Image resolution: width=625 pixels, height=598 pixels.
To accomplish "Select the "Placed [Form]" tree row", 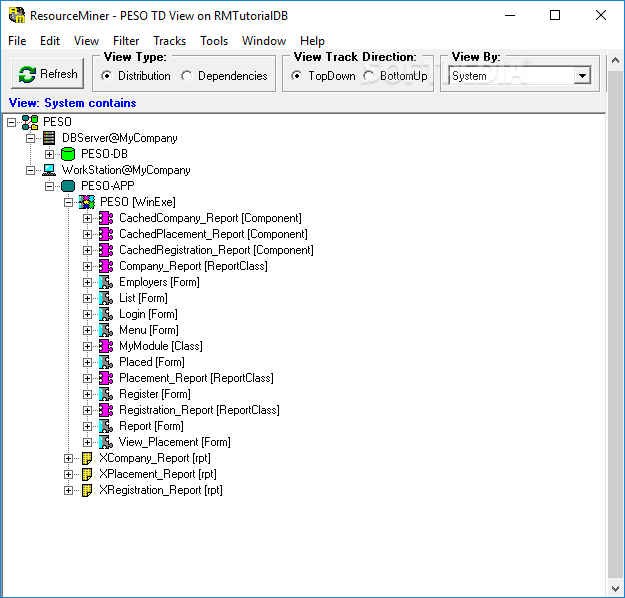I will [152, 362].
